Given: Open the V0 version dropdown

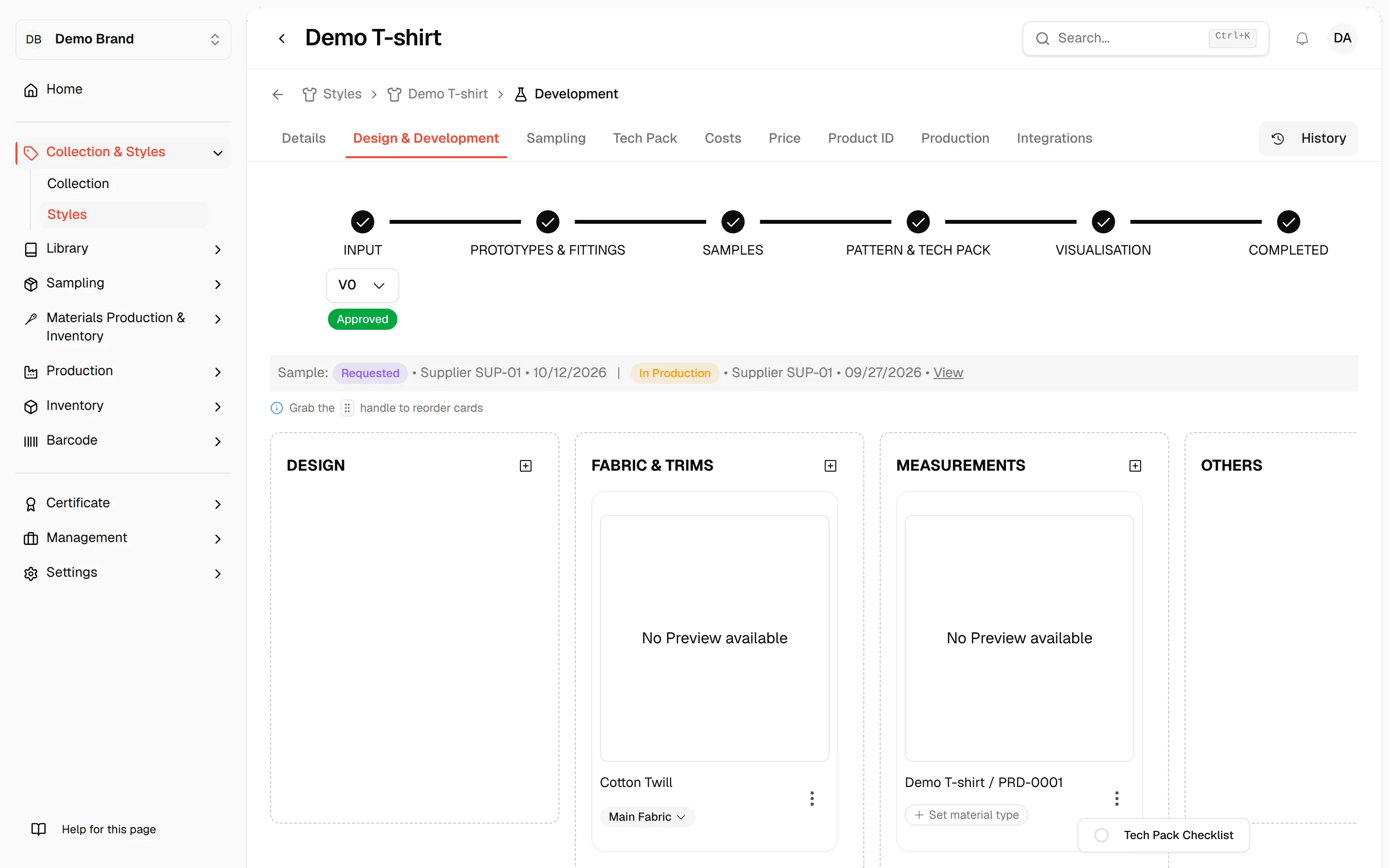Looking at the screenshot, I should click(x=362, y=285).
